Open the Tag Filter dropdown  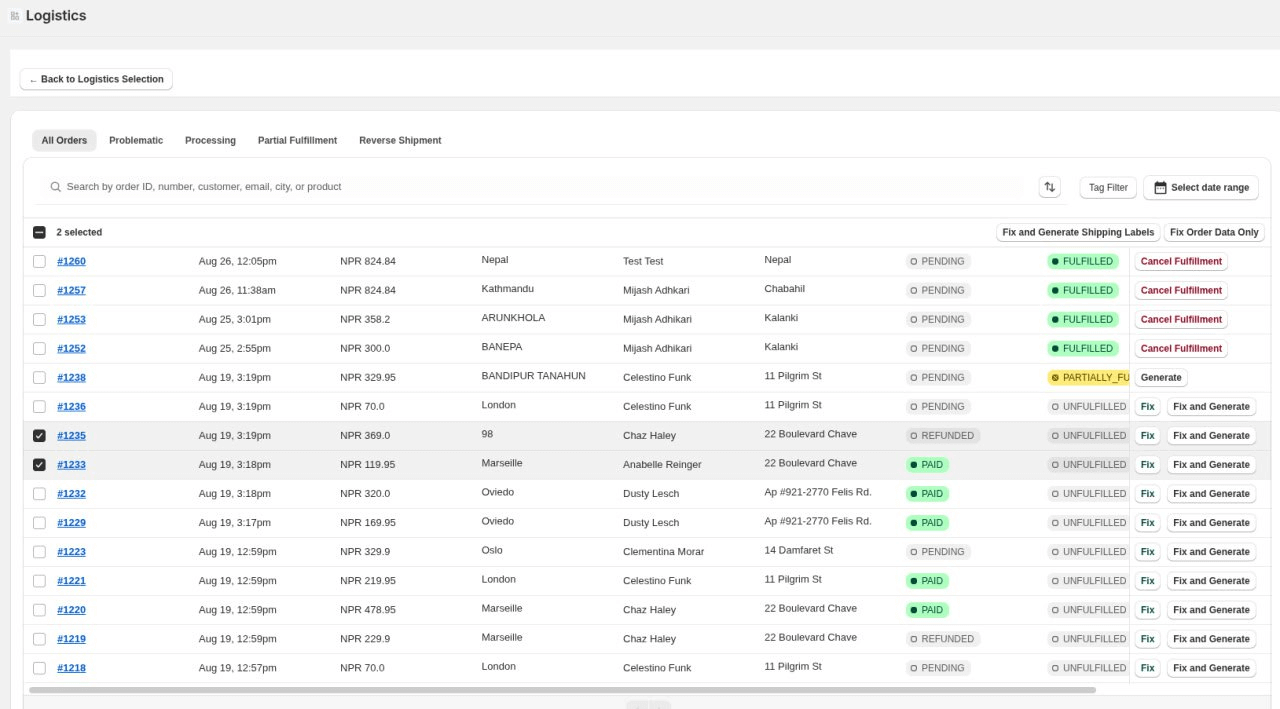[x=1107, y=187]
